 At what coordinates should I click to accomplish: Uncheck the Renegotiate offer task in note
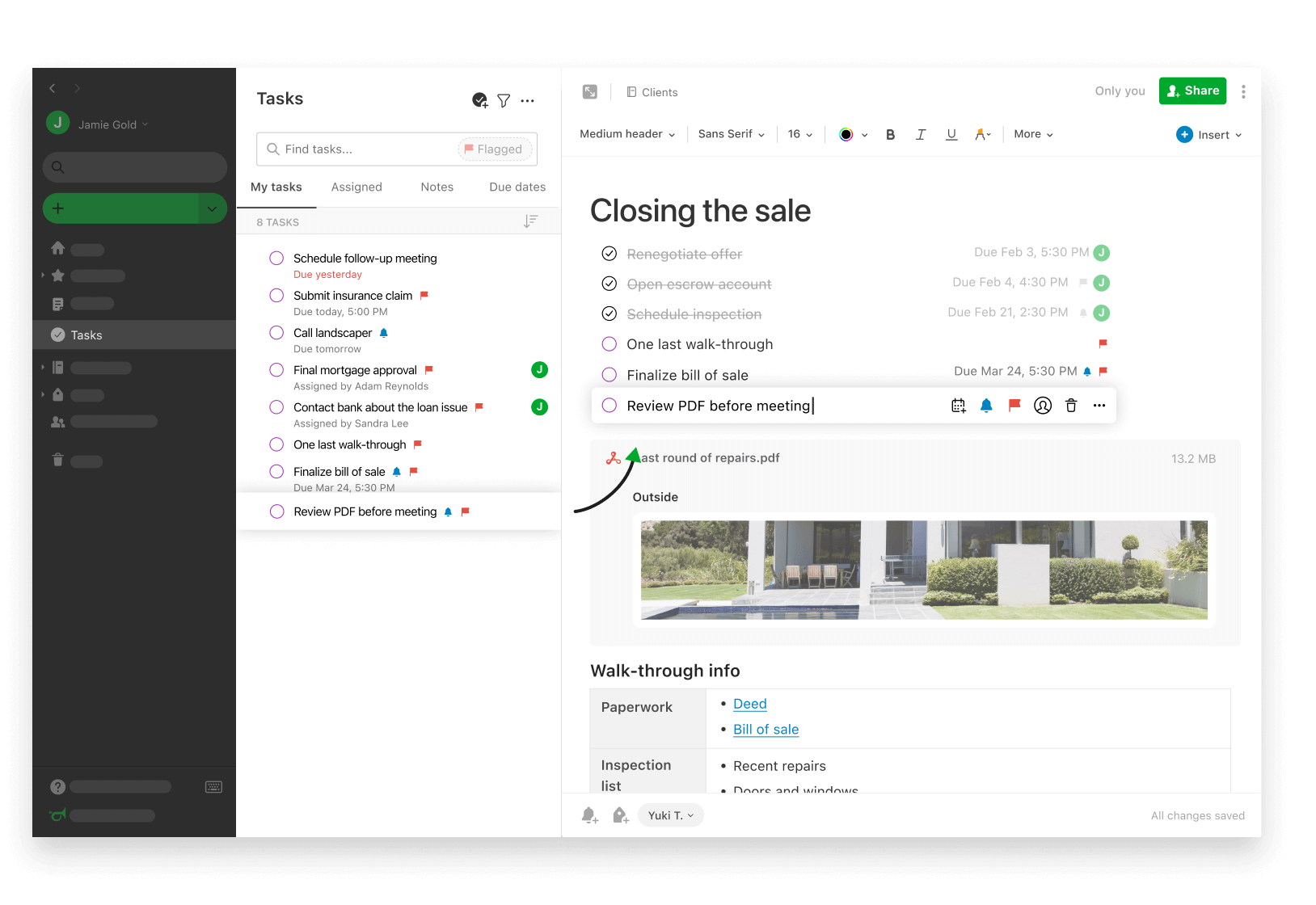609,254
